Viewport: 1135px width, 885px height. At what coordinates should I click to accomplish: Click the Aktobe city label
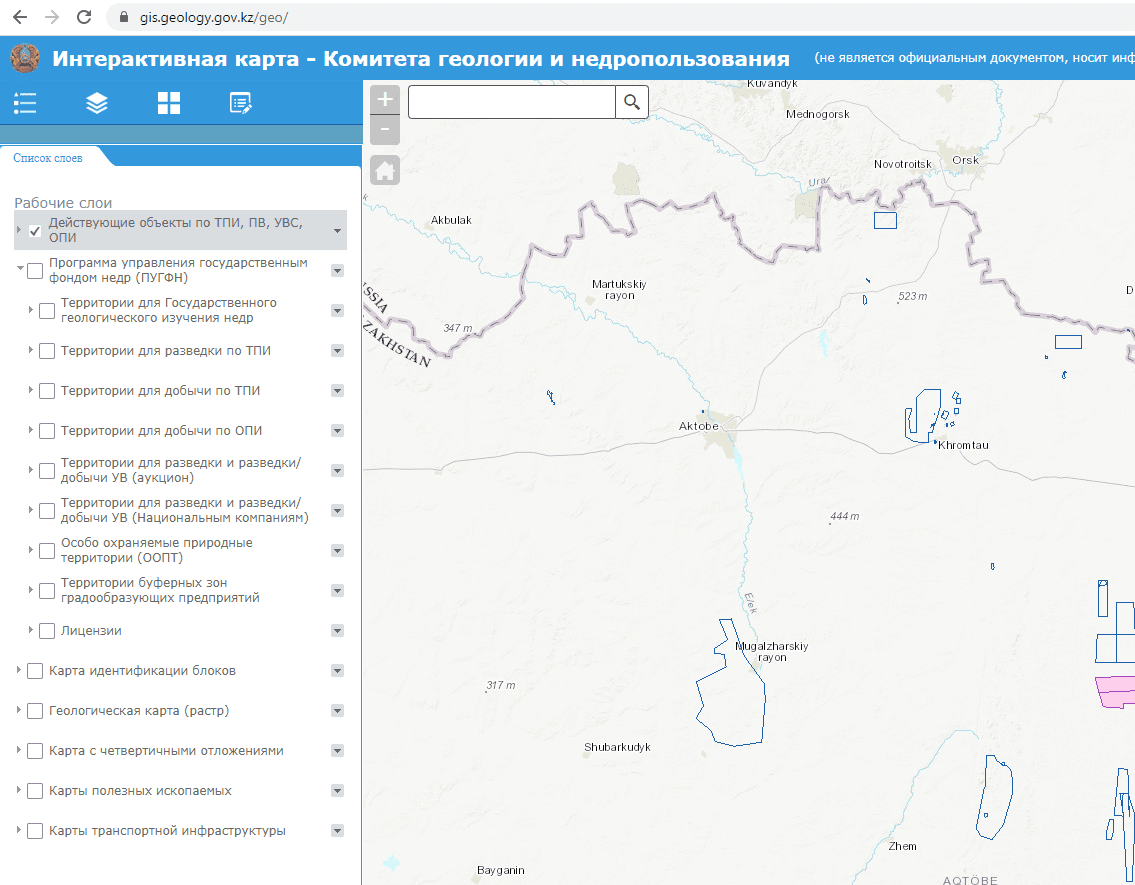[x=699, y=426]
